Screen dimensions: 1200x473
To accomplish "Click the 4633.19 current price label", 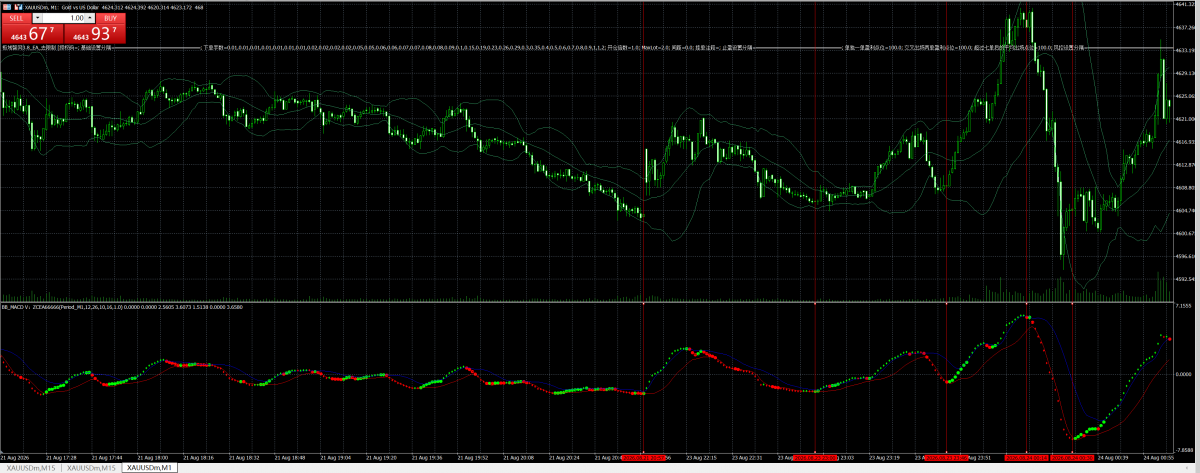I will click(1186, 49).
